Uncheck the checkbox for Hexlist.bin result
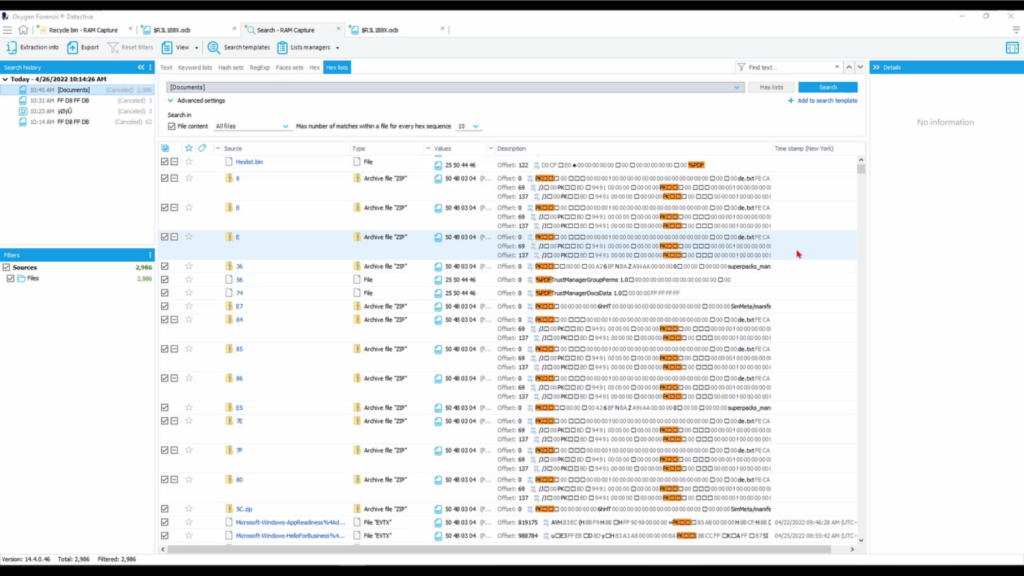Viewport: 1024px width, 576px height. pos(163,161)
